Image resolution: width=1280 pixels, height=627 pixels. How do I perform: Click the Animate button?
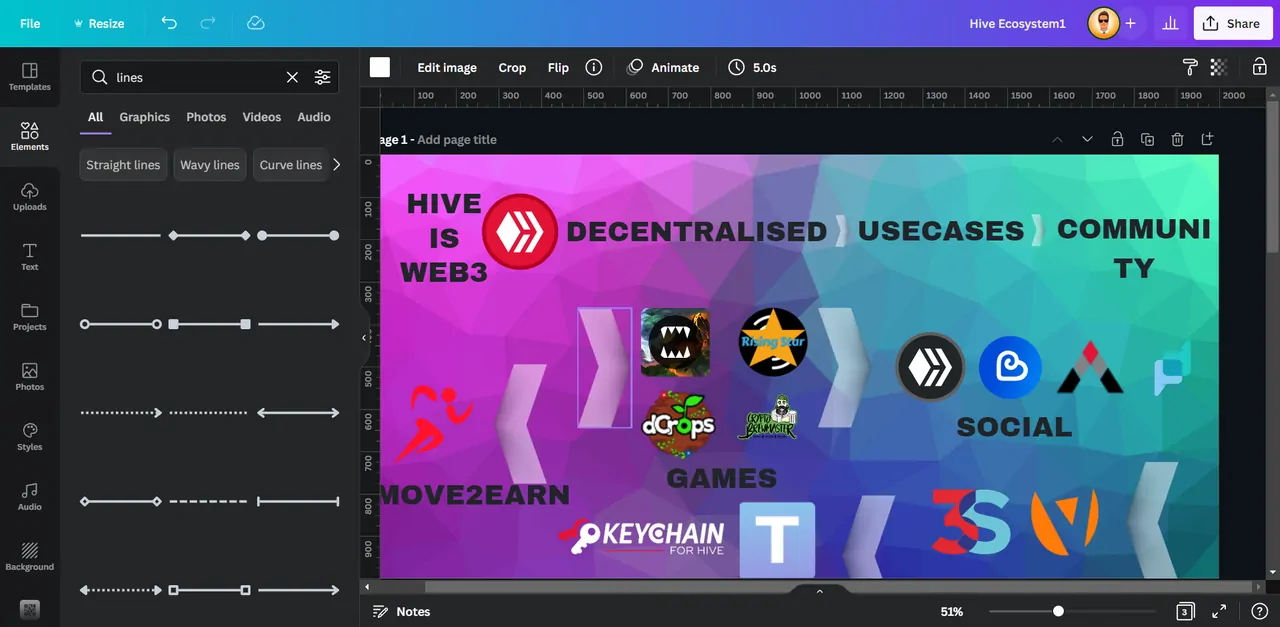pos(663,67)
